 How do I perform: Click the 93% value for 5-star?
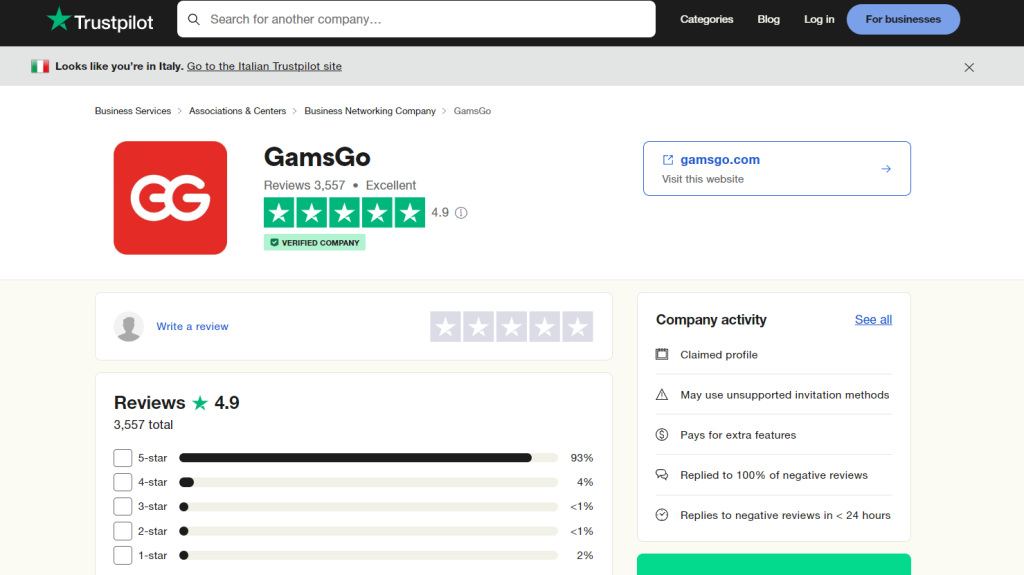point(582,458)
